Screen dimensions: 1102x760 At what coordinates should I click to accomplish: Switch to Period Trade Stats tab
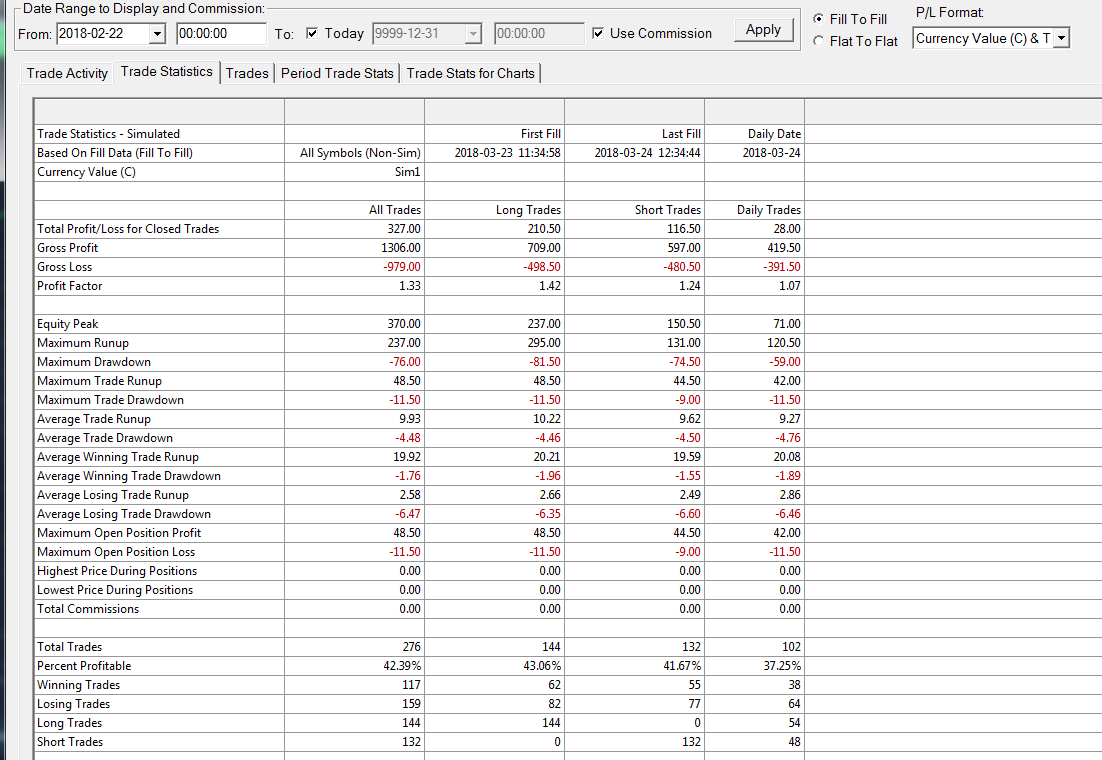click(337, 73)
